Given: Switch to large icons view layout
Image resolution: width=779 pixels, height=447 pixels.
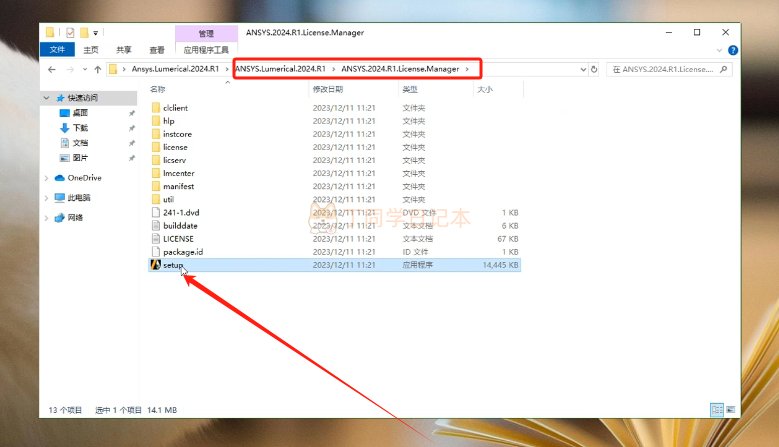Looking at the screenshot, I should [x=730, y=410].
